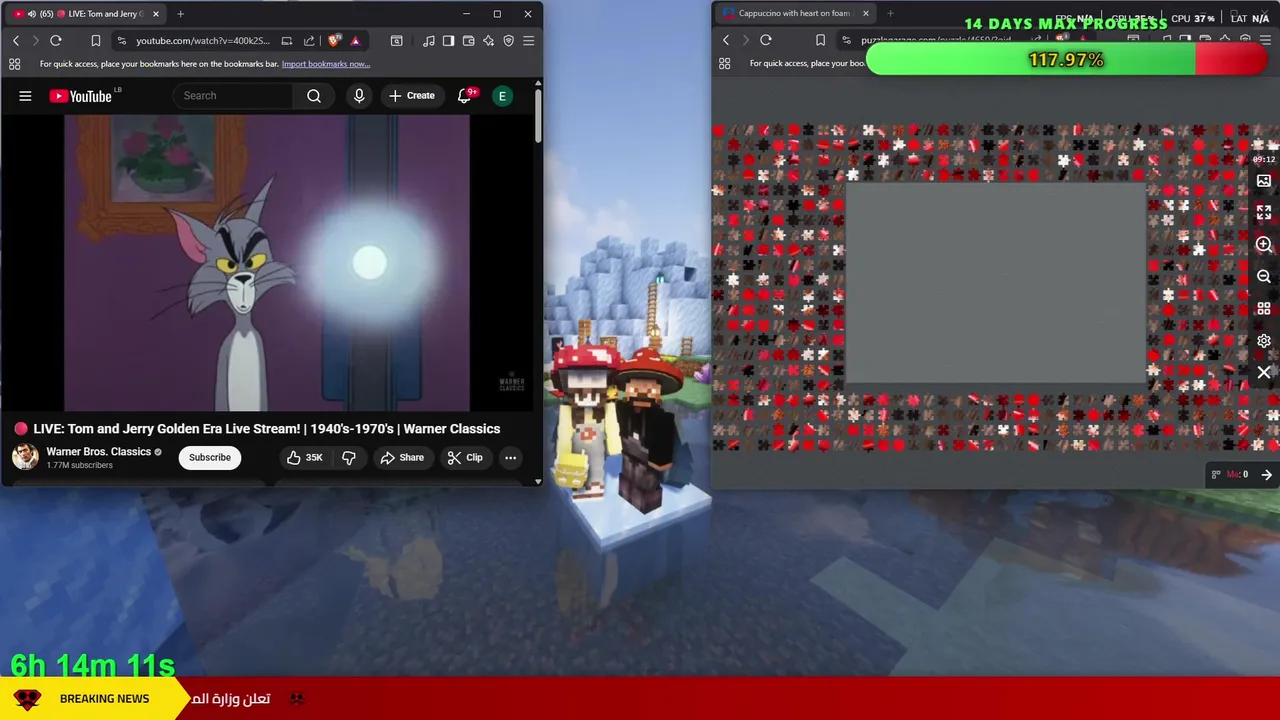Arrange puzzle pieces with grid icon
1280x720 pixels.
pos(1264,309)
